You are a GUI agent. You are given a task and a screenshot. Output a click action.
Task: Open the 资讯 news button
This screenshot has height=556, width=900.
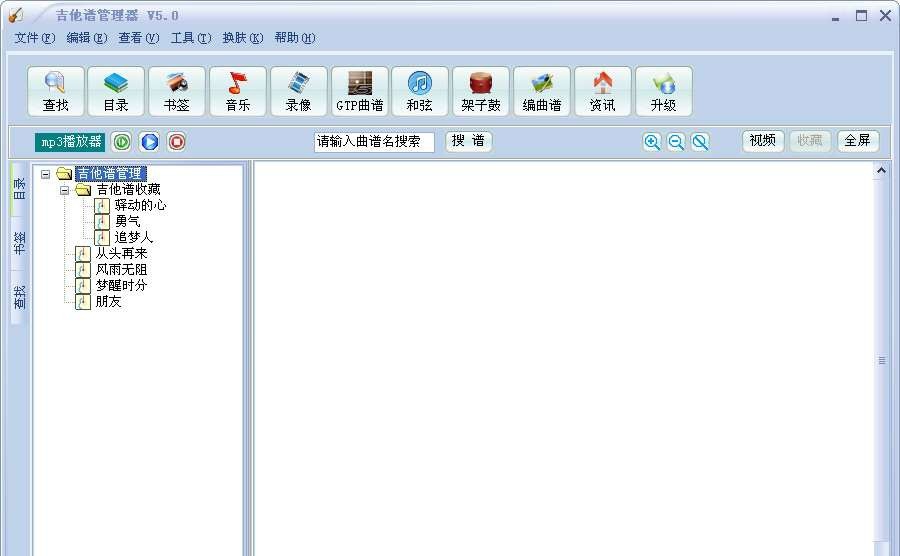(603, 91)
